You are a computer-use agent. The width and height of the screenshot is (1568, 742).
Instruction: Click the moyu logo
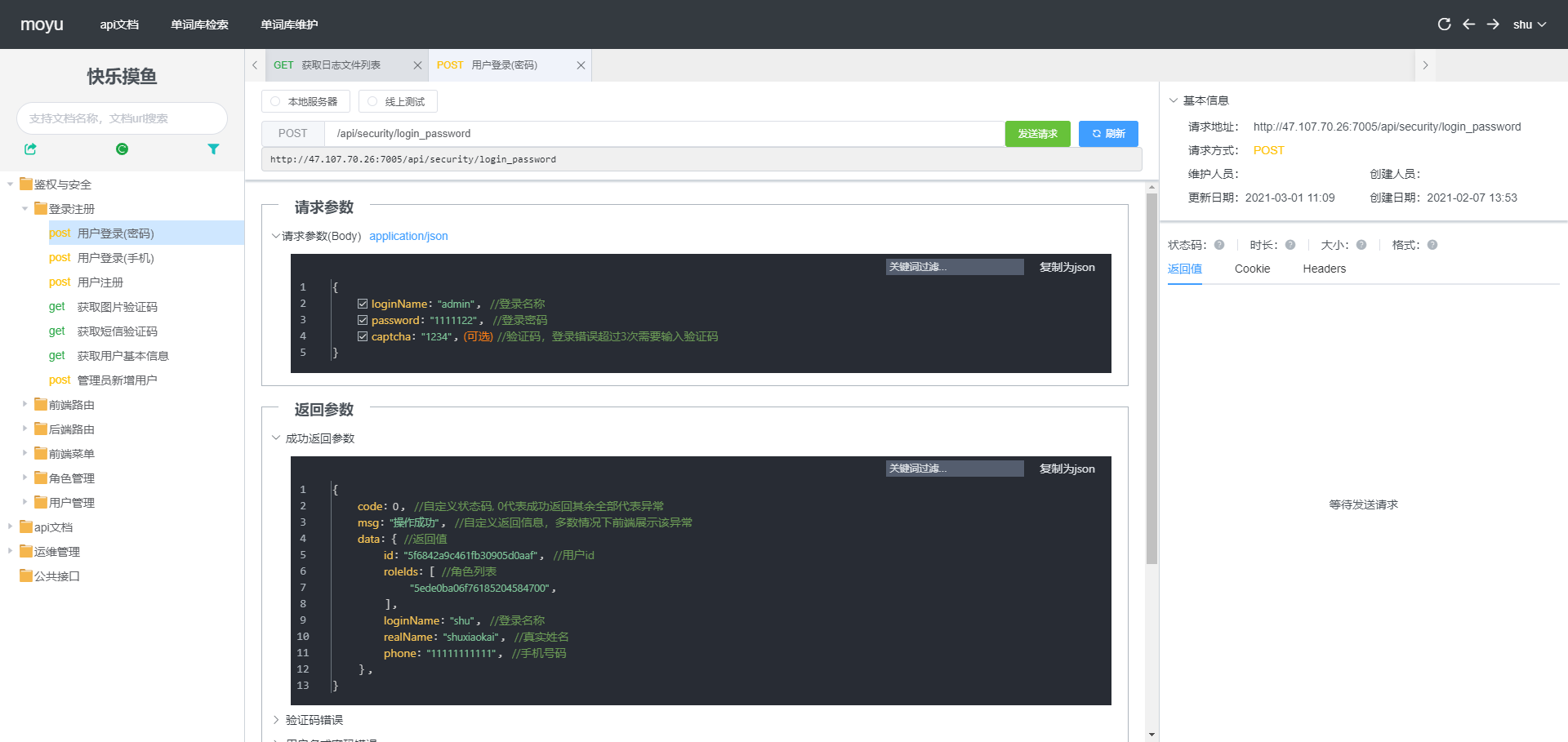coord(42,24)
